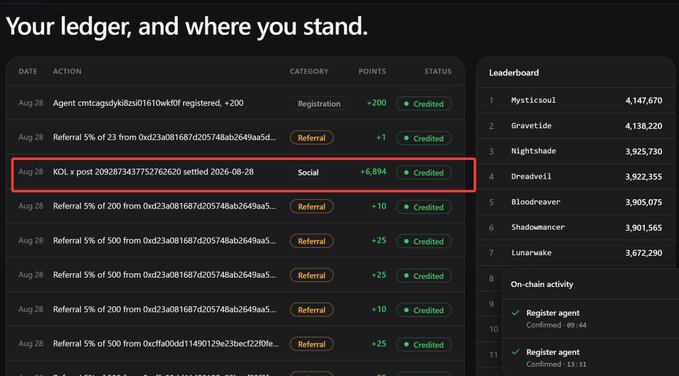Click Nightshade's score 3,925,730
This screenshot has height=376, width=679.
pos(643,151)
